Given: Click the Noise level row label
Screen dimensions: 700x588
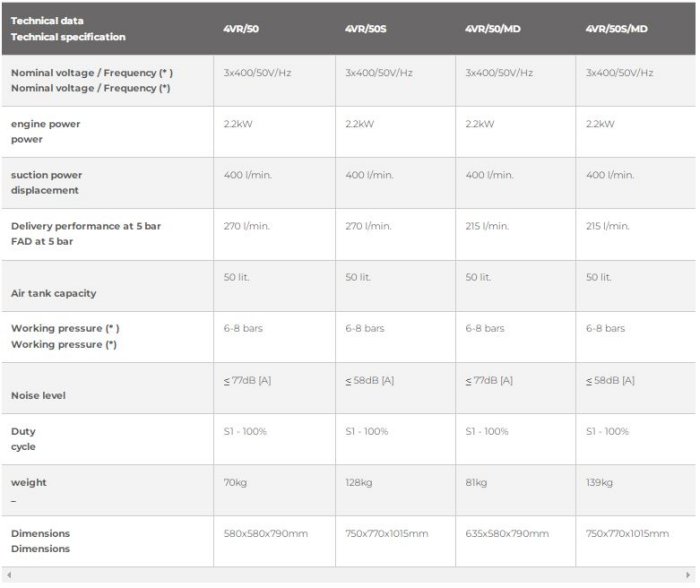Looking at the screenshot, I should [38, 395].
